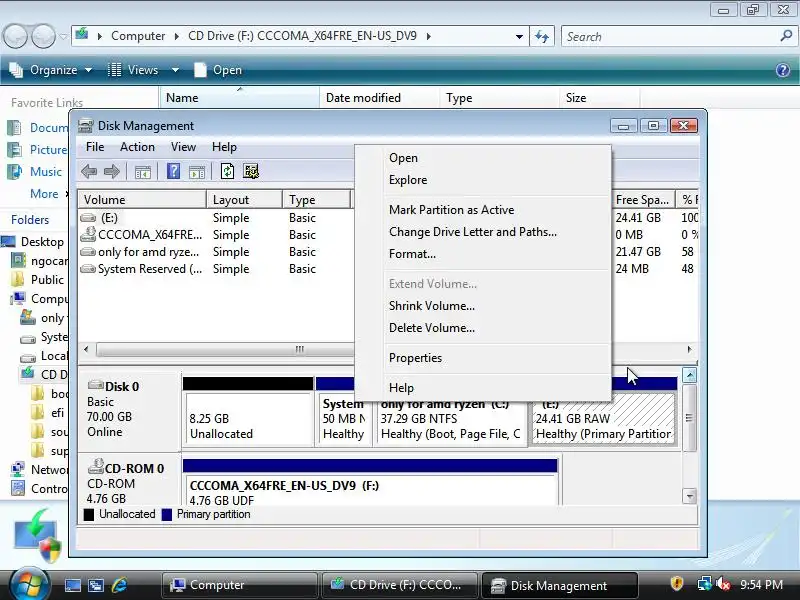Click Desktop in the Folders tree
The image size is (800, 600).
[x=42, y=242]
